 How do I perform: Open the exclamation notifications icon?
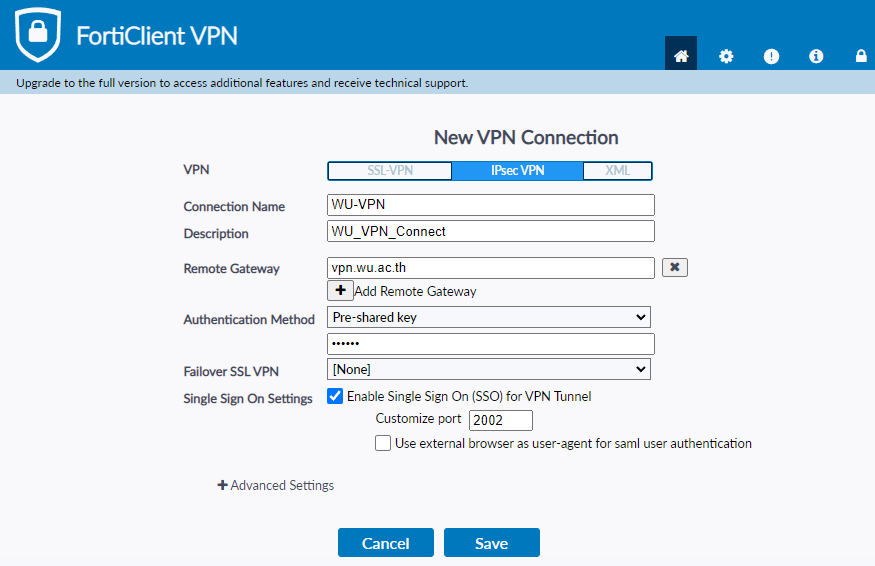click(x=771, y=56)
